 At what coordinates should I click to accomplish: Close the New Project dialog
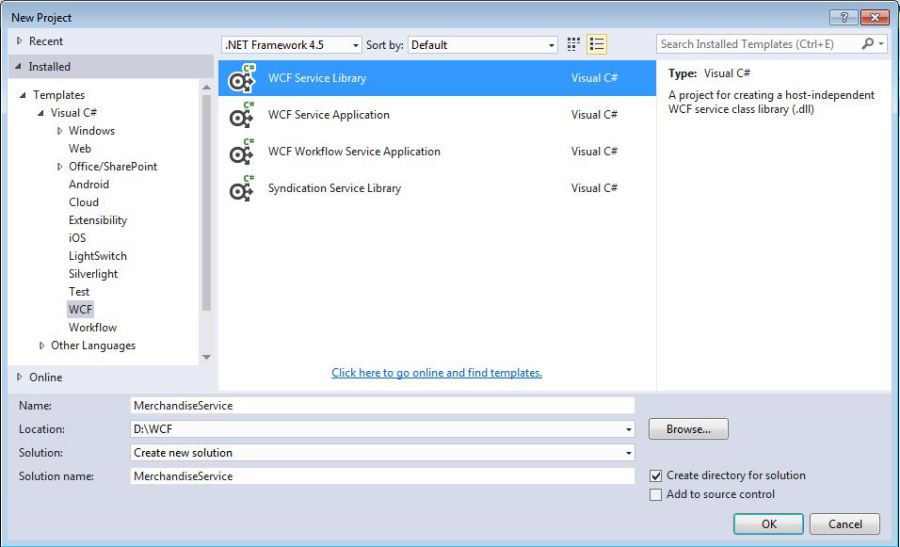point(875,17)
